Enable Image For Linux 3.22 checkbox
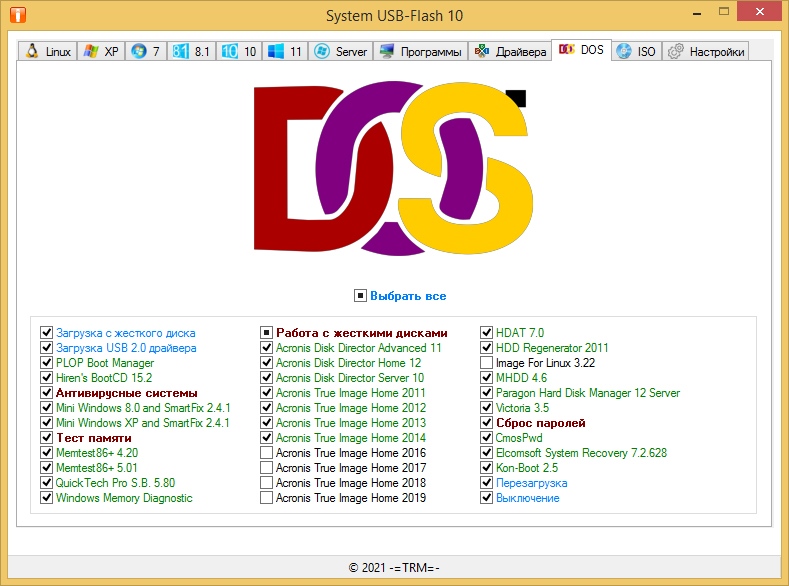The image size is (789, 586). 487,363
